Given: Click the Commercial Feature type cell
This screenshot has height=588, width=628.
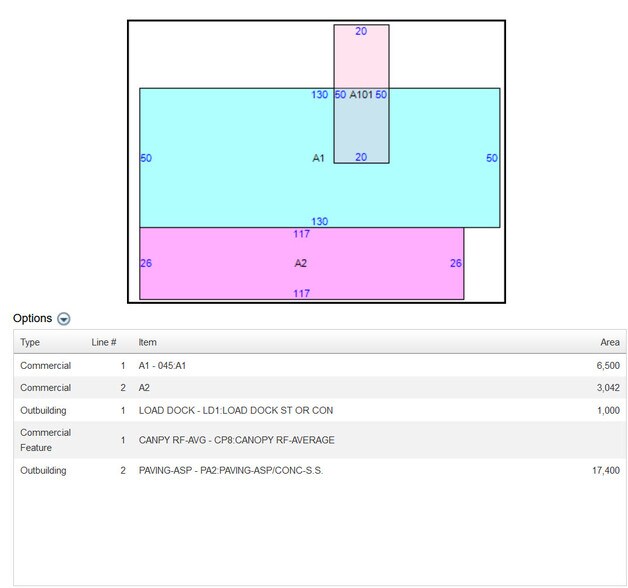Looking at the screenshot, I should click(45, 440).
